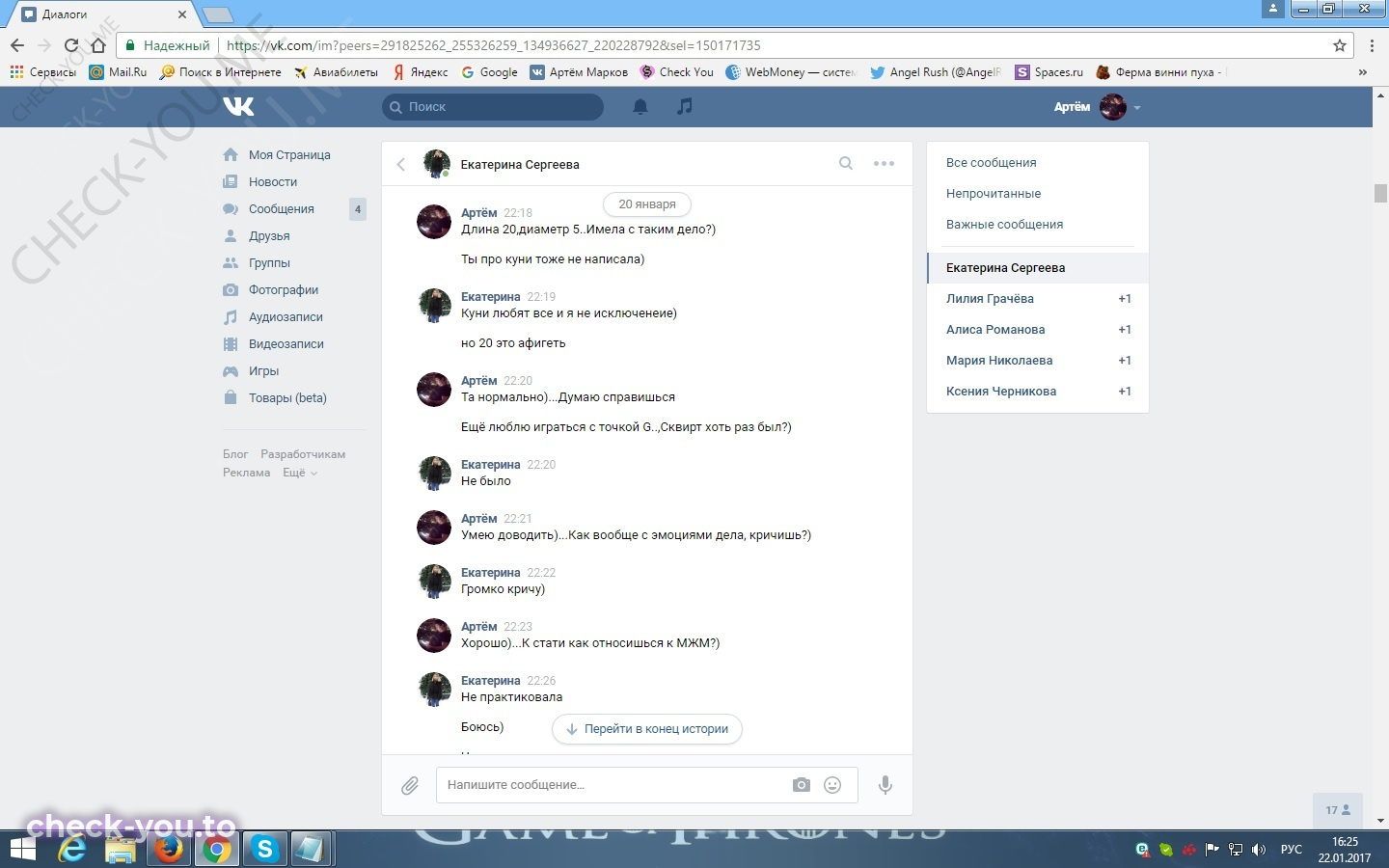The image size is (1389, 868).
Task: Open the Блог footer link
Action: coord(235,454)
